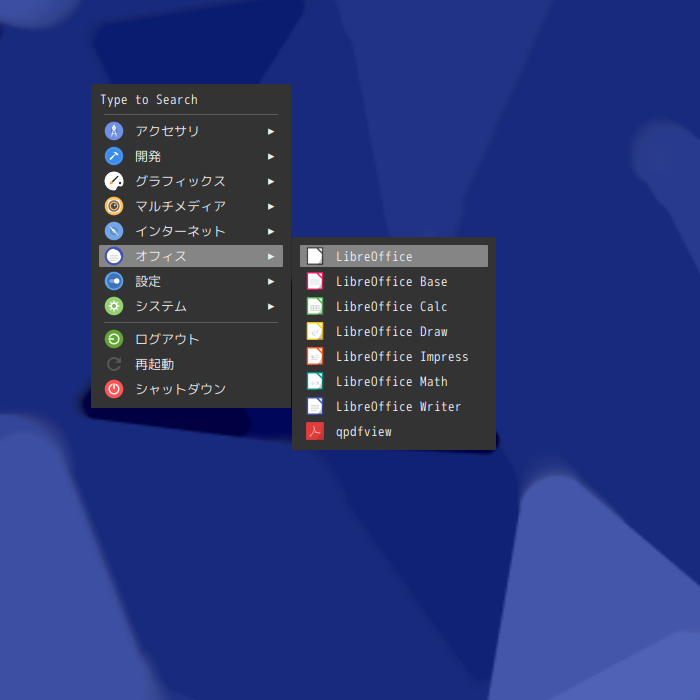
Task: Expand the グラフィックス submenu arrow
Action: coord(271,181)
